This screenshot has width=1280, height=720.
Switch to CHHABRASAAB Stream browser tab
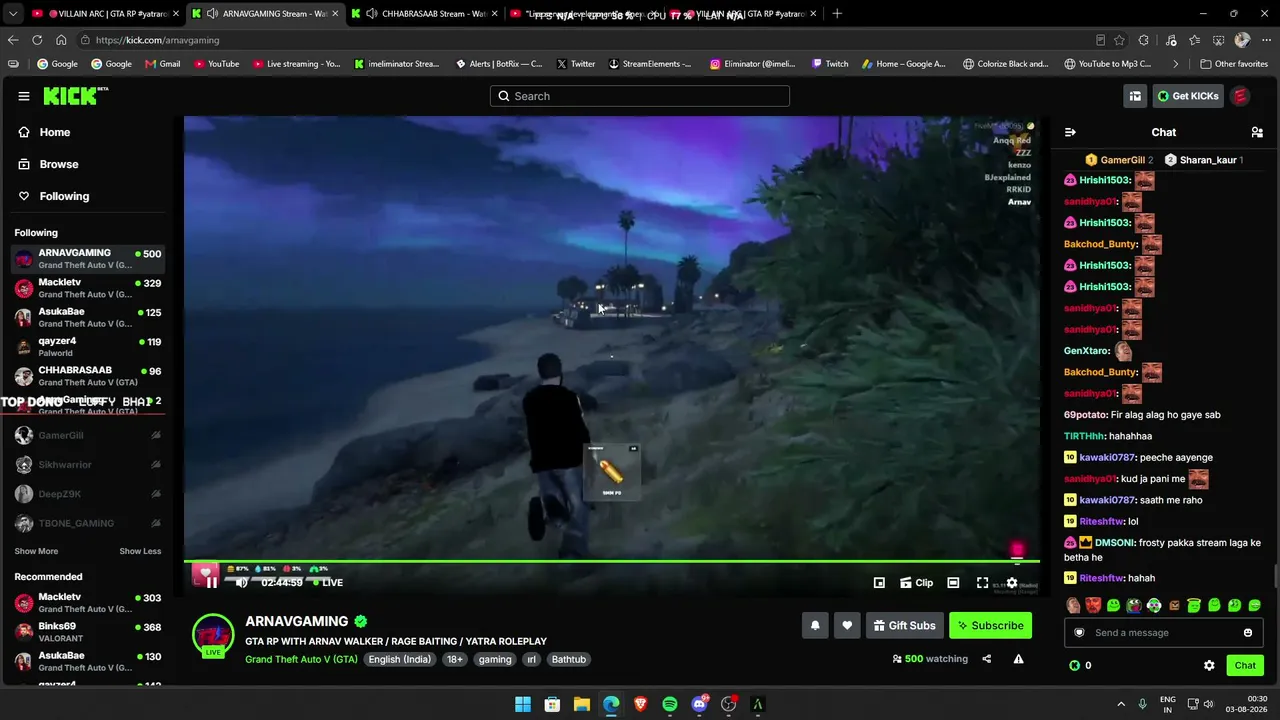pos(425,14)
